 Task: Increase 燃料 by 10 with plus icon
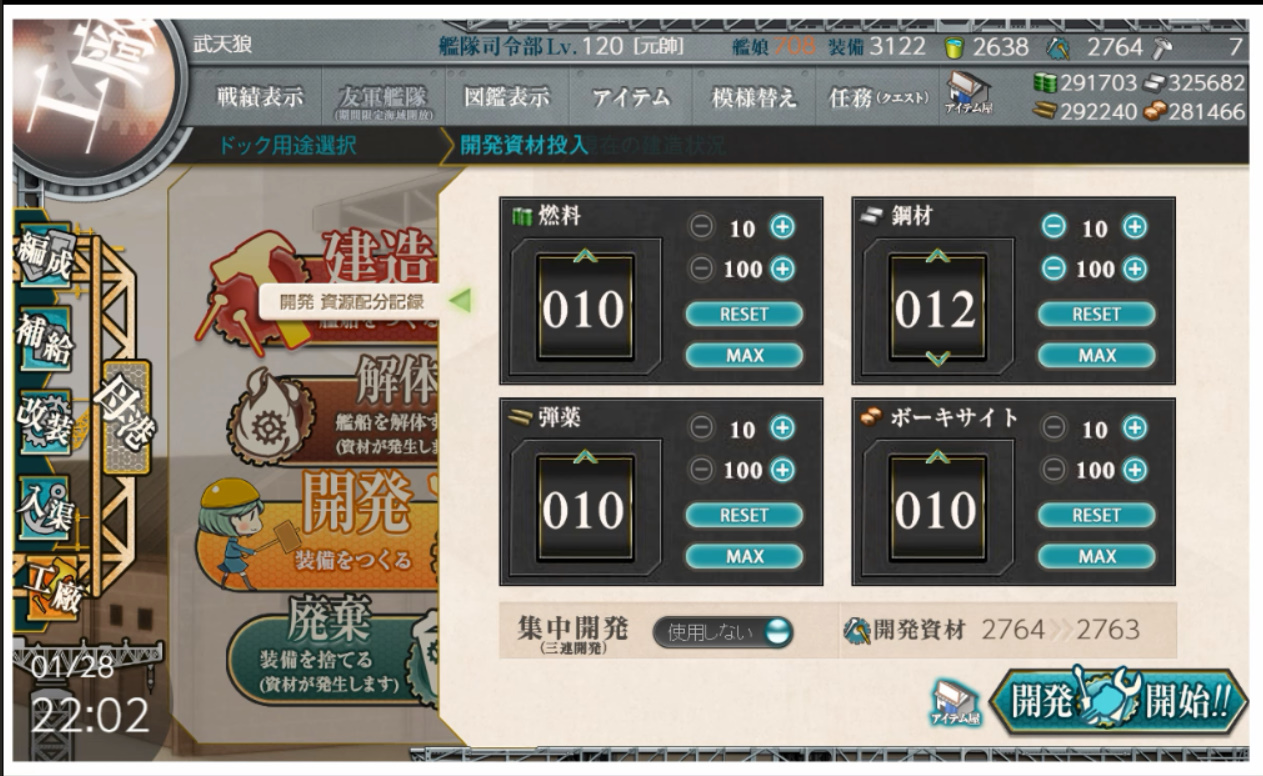pyautogui.click(x=782, y=227)
